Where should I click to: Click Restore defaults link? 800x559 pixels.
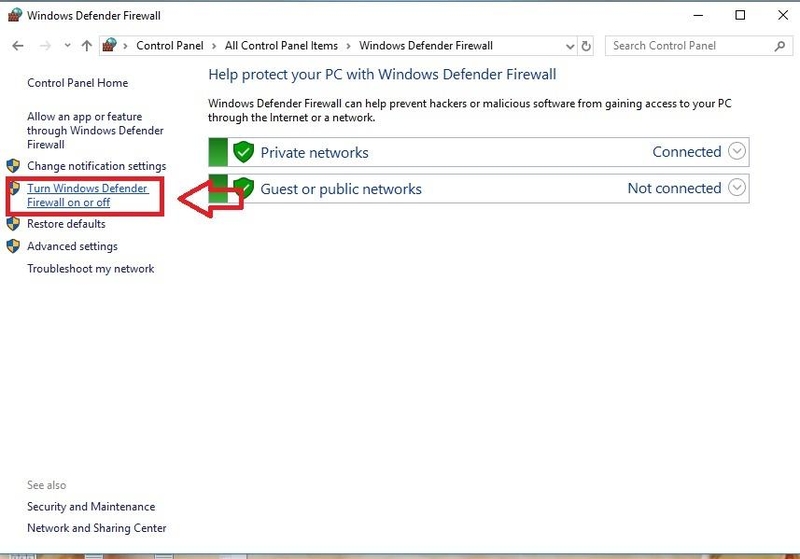click(x=66, y=224)
